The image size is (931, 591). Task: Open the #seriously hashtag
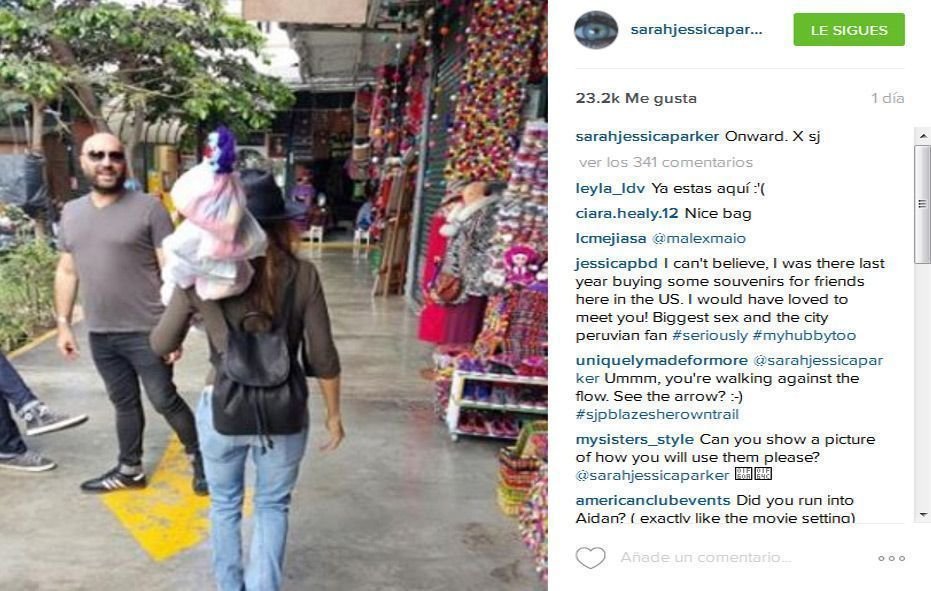tap(710, 335)
